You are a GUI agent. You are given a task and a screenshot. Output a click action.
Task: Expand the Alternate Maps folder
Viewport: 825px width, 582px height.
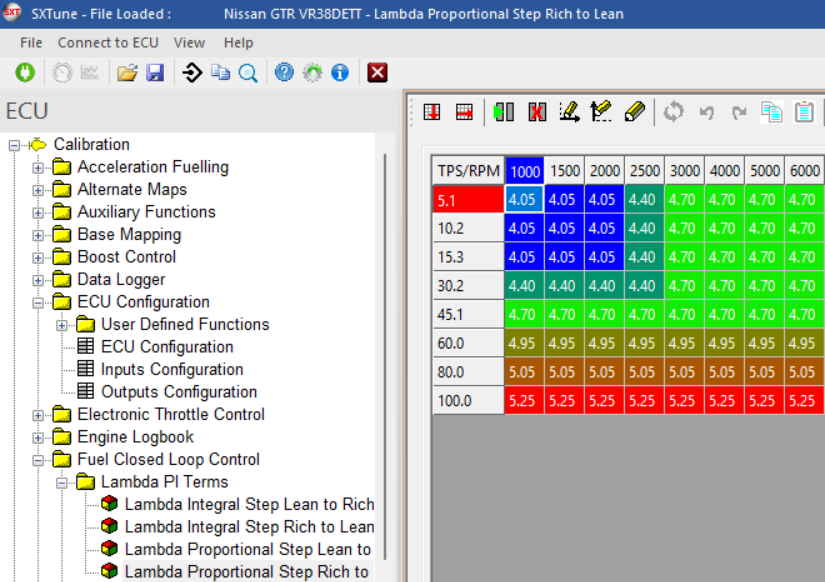38,190
